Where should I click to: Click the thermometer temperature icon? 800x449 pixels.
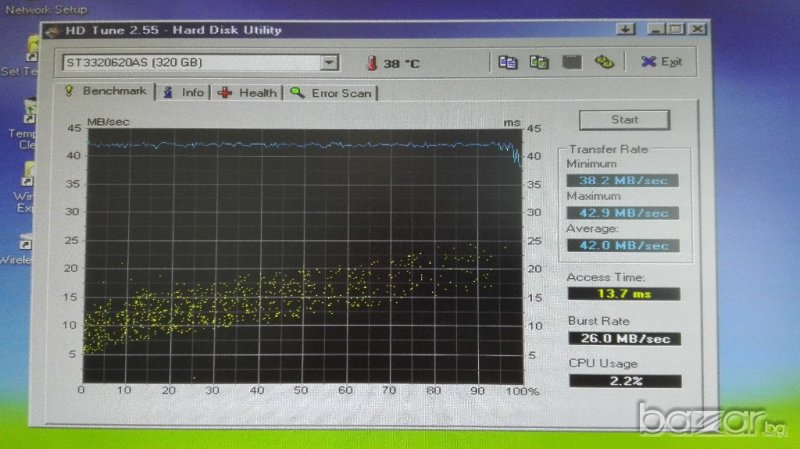pyautogui.click(x=372, y=63)
